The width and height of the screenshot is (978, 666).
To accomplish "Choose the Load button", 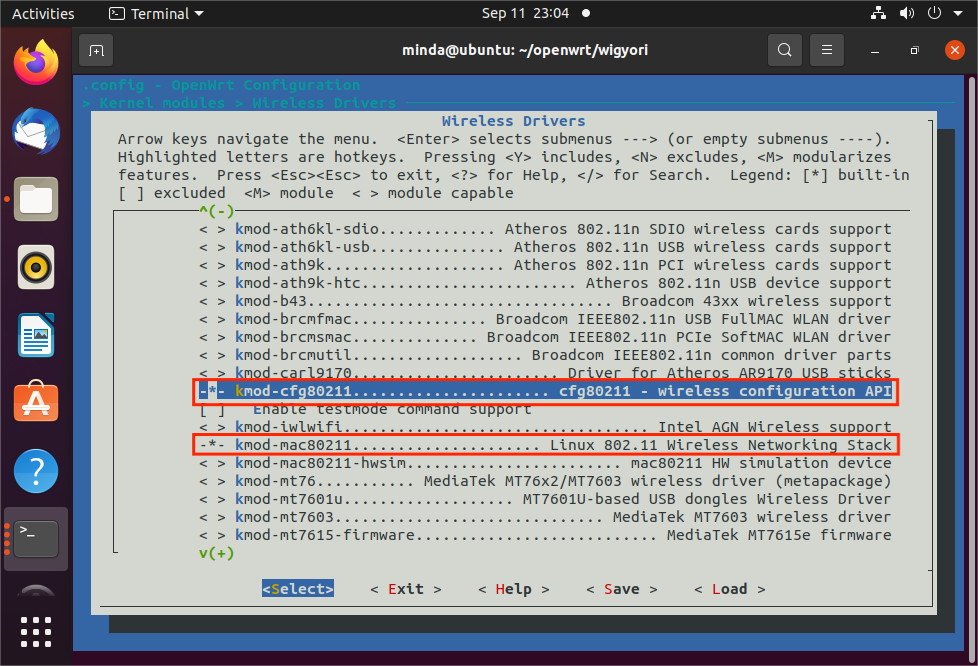I will point(729,589).
